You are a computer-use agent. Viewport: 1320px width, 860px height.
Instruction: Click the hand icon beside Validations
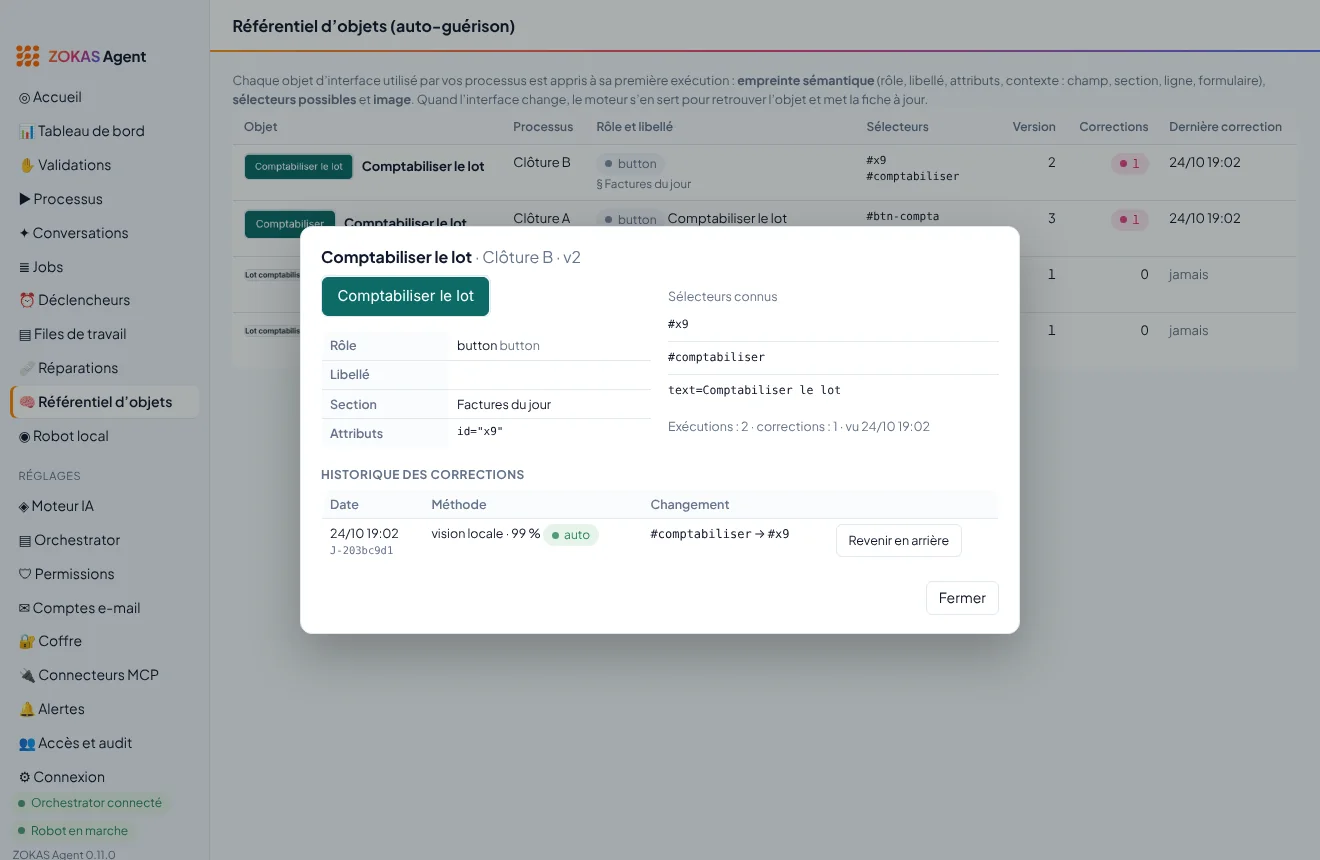coord(27,165)
